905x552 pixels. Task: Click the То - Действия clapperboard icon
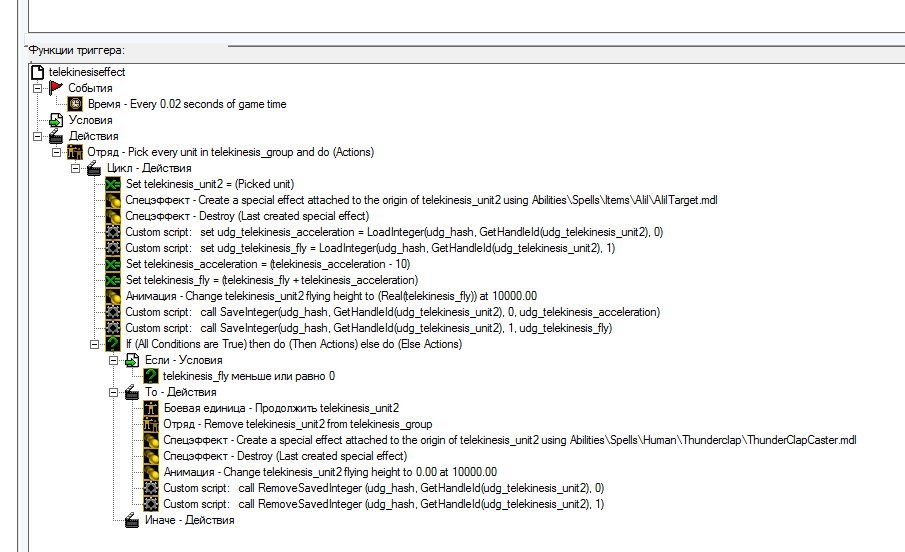(132, 392)
